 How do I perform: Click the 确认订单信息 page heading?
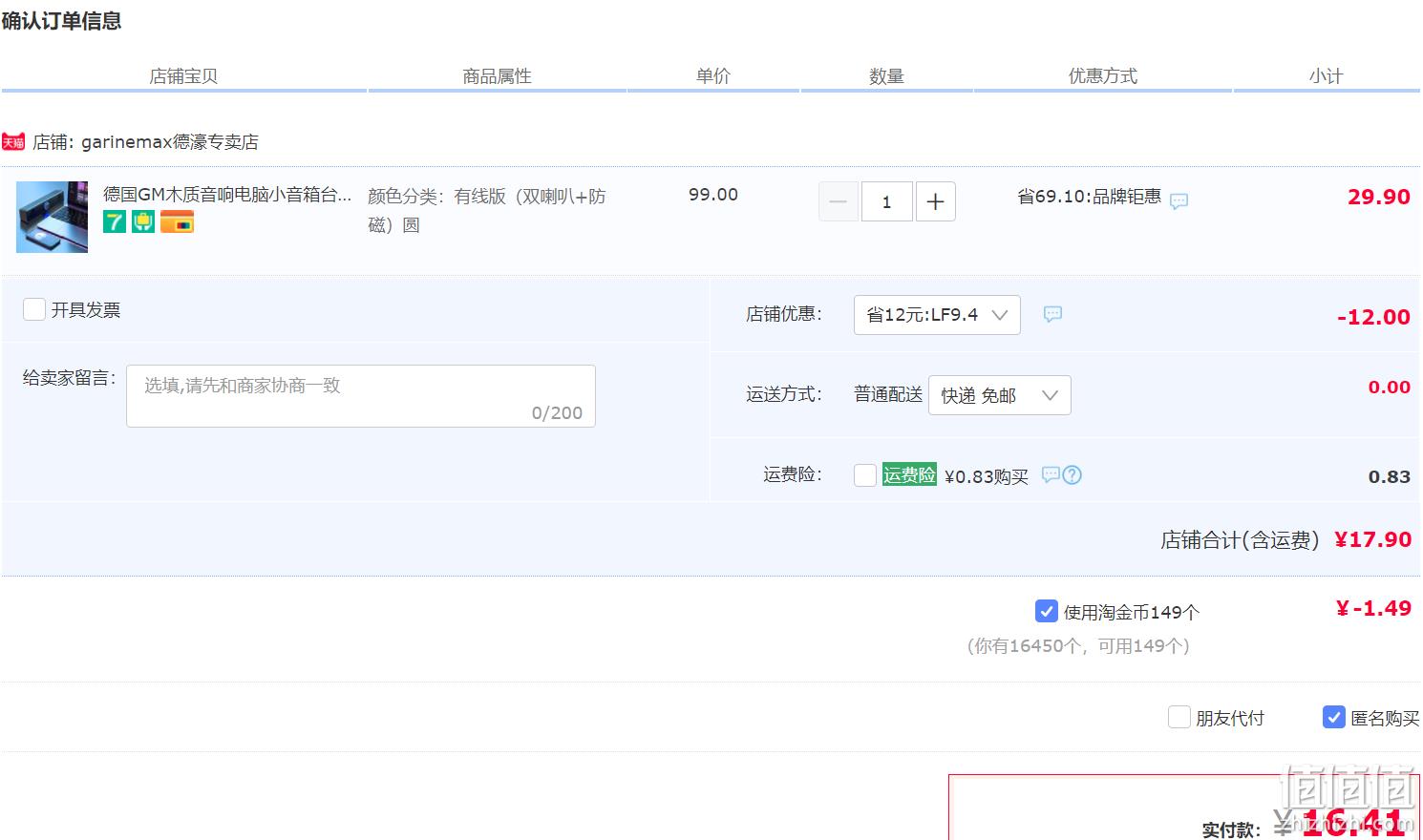tap(61, 20)
